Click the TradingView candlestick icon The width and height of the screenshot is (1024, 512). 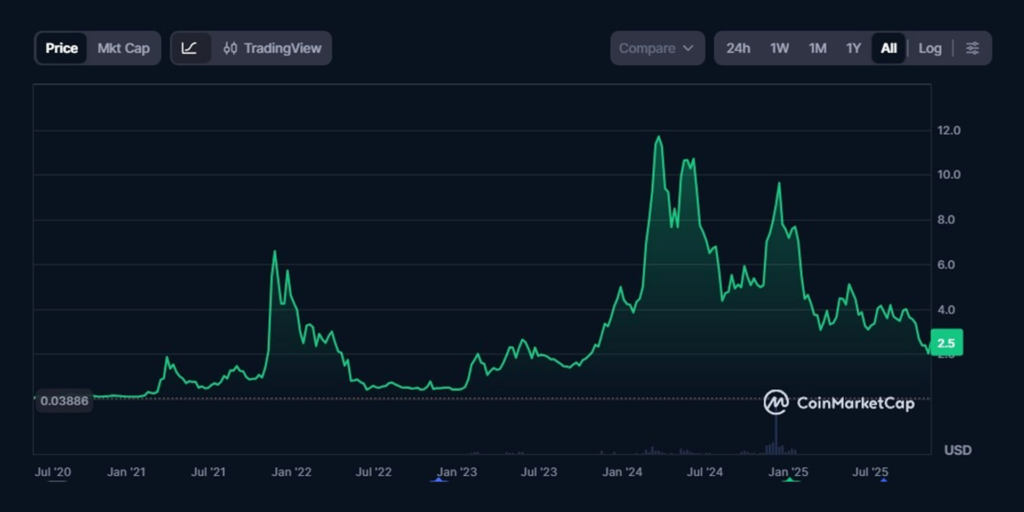[230, 48]
